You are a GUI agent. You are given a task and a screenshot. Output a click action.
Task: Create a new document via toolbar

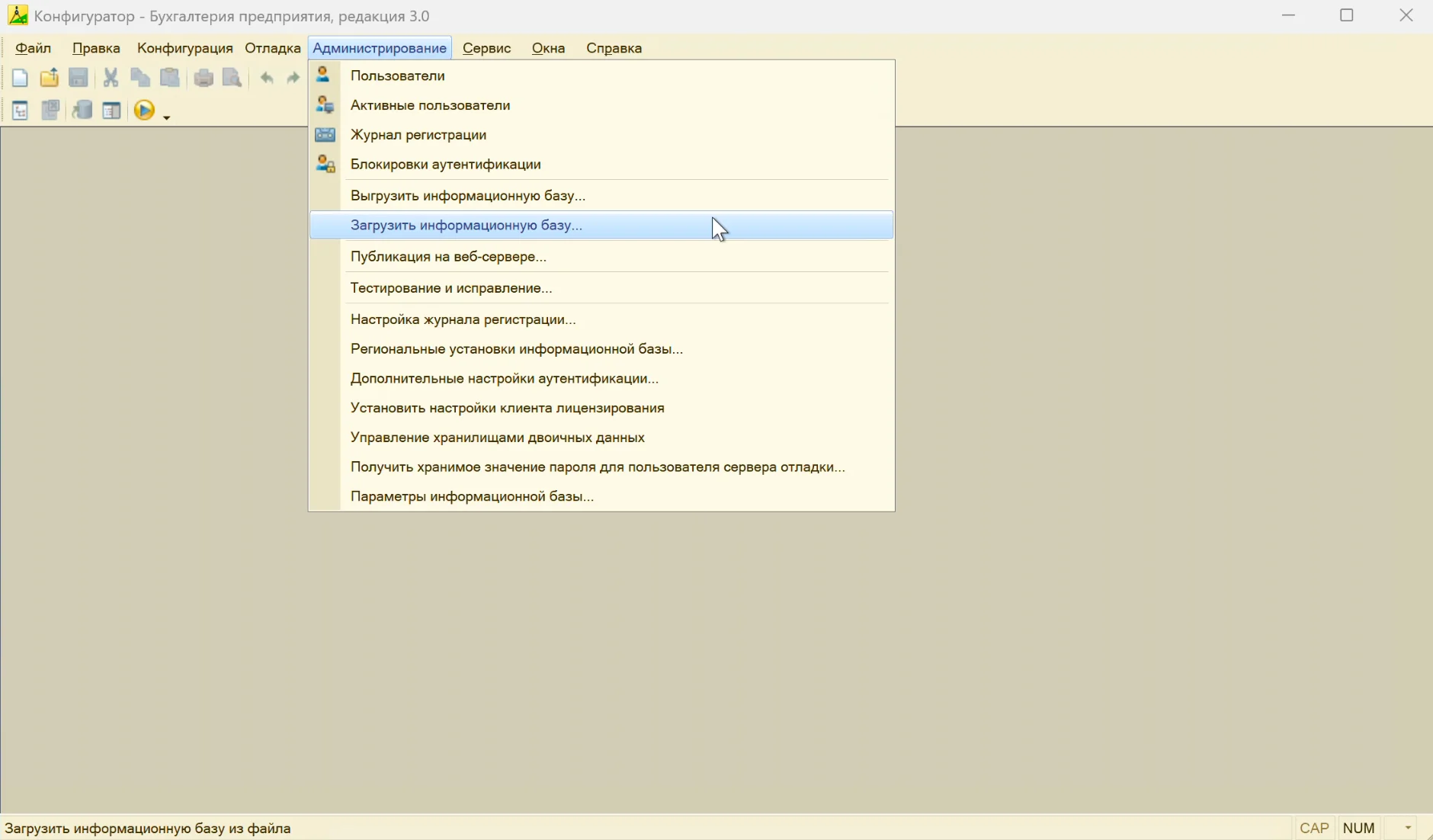coord(20,78)
